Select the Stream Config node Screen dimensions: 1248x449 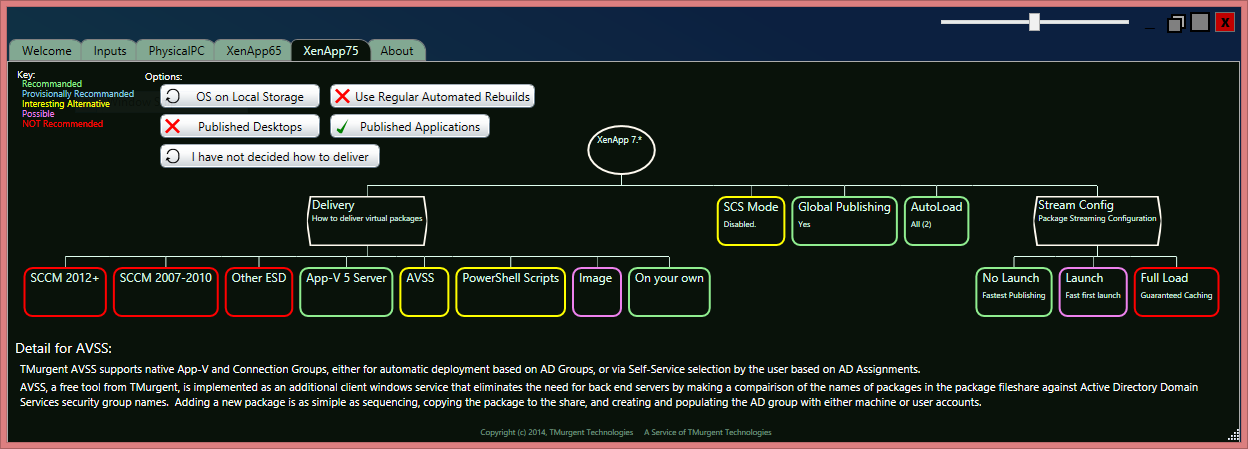point(1097,220)
